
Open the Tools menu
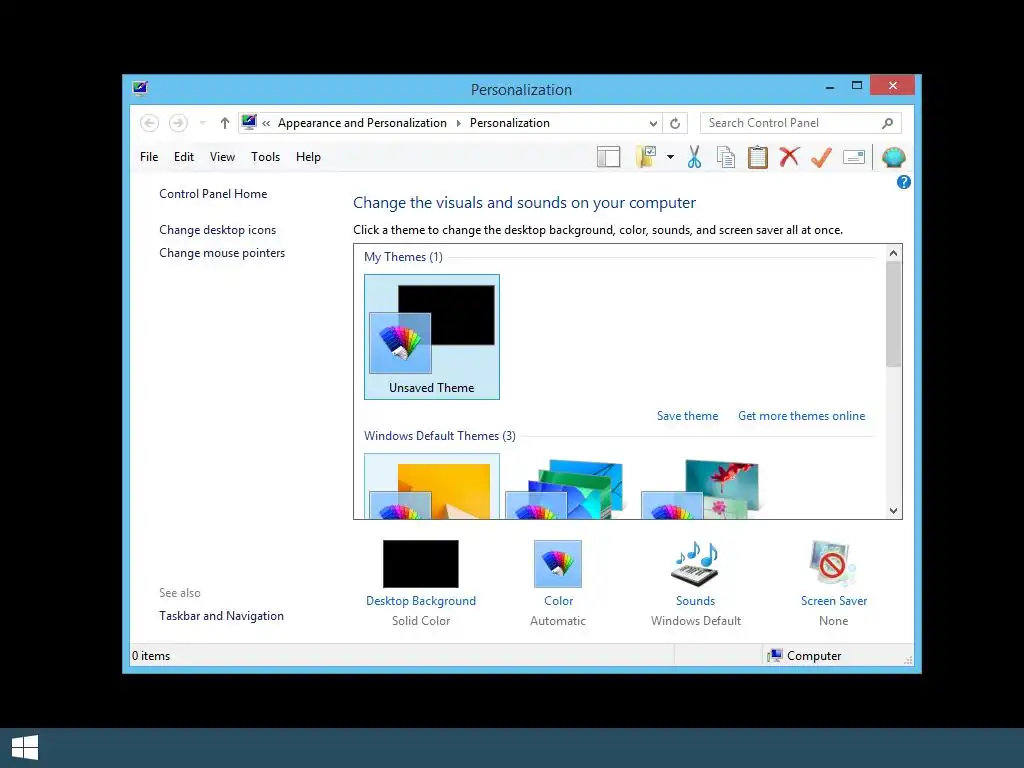pyautogui.click(x=265, y=157)
